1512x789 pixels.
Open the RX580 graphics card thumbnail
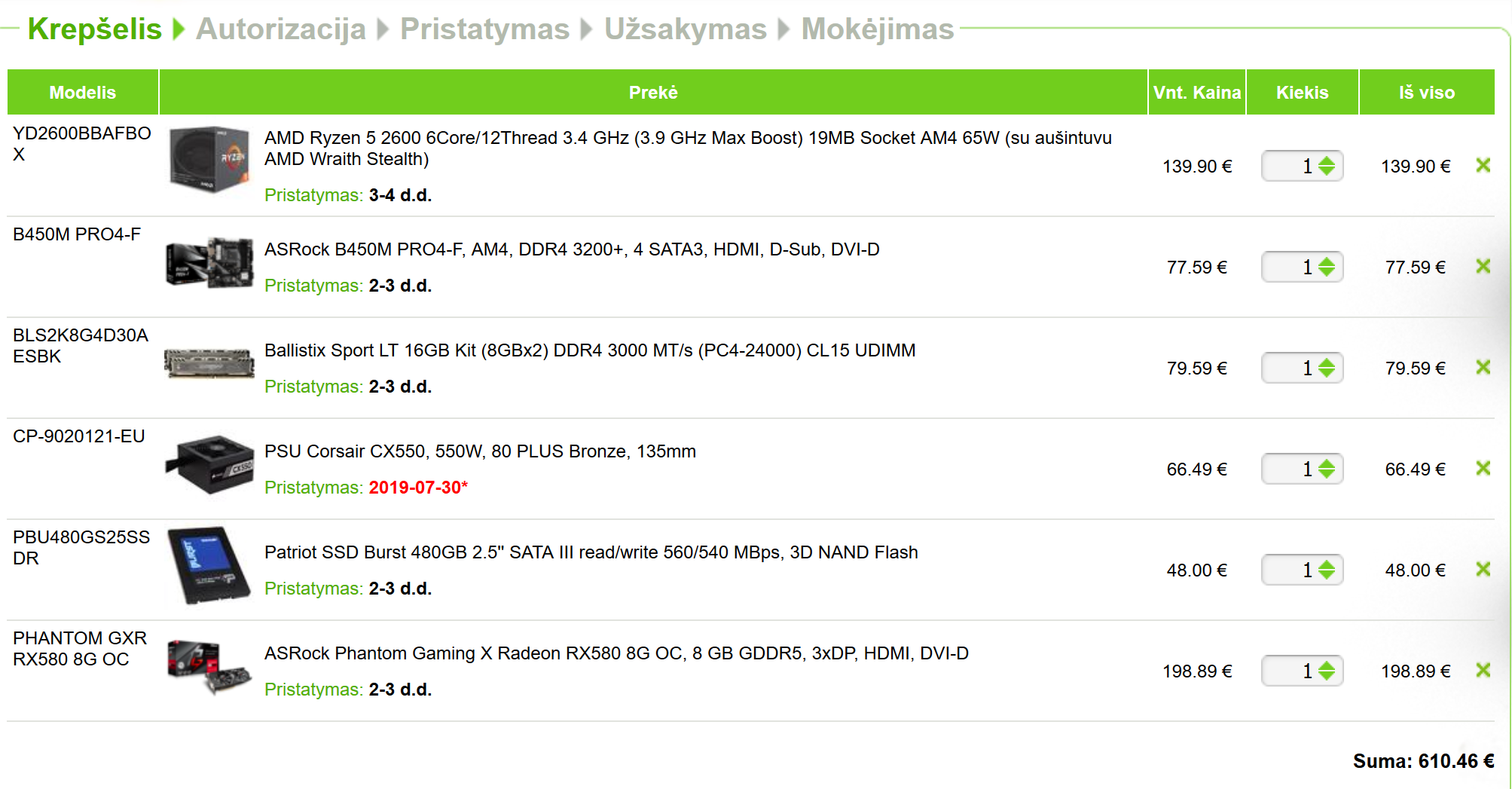coord(209,666)
